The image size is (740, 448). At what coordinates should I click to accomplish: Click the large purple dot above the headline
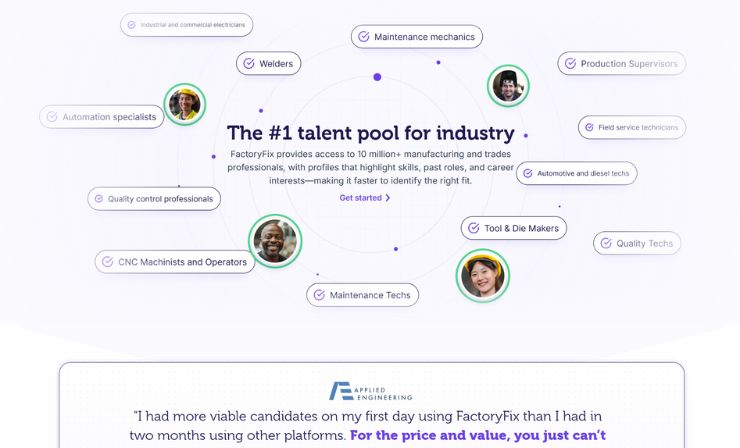click(x=377, y=77)
